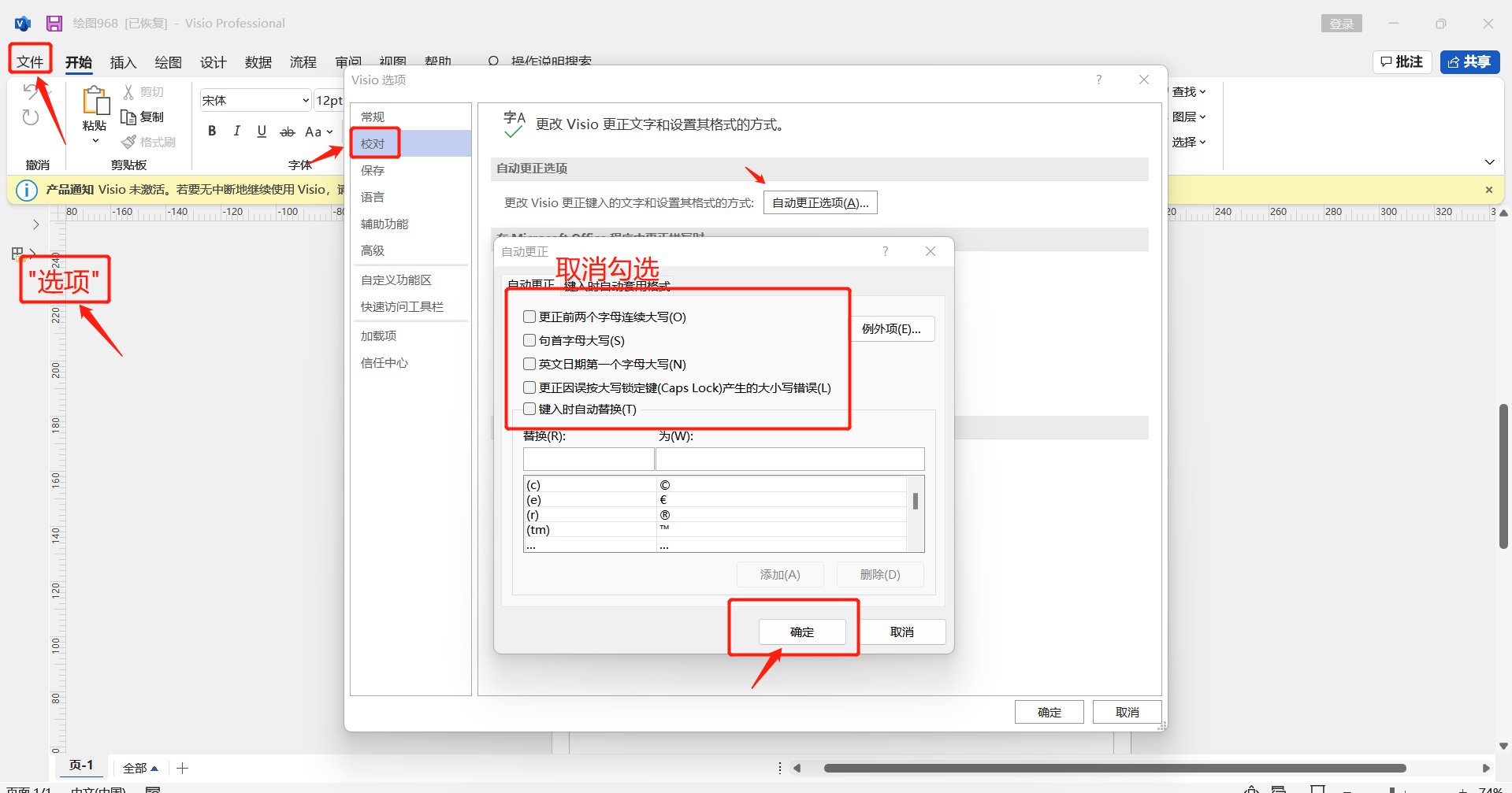Open the 全部 pages list dropdown
Viewport: 1512px width, 793px height.
tap(140, 768)
